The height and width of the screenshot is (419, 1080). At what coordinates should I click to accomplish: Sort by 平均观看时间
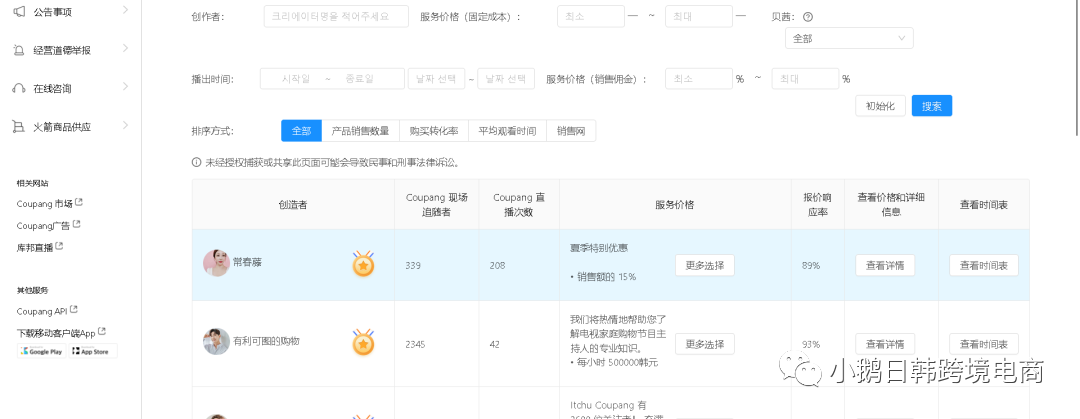(508, 130)
